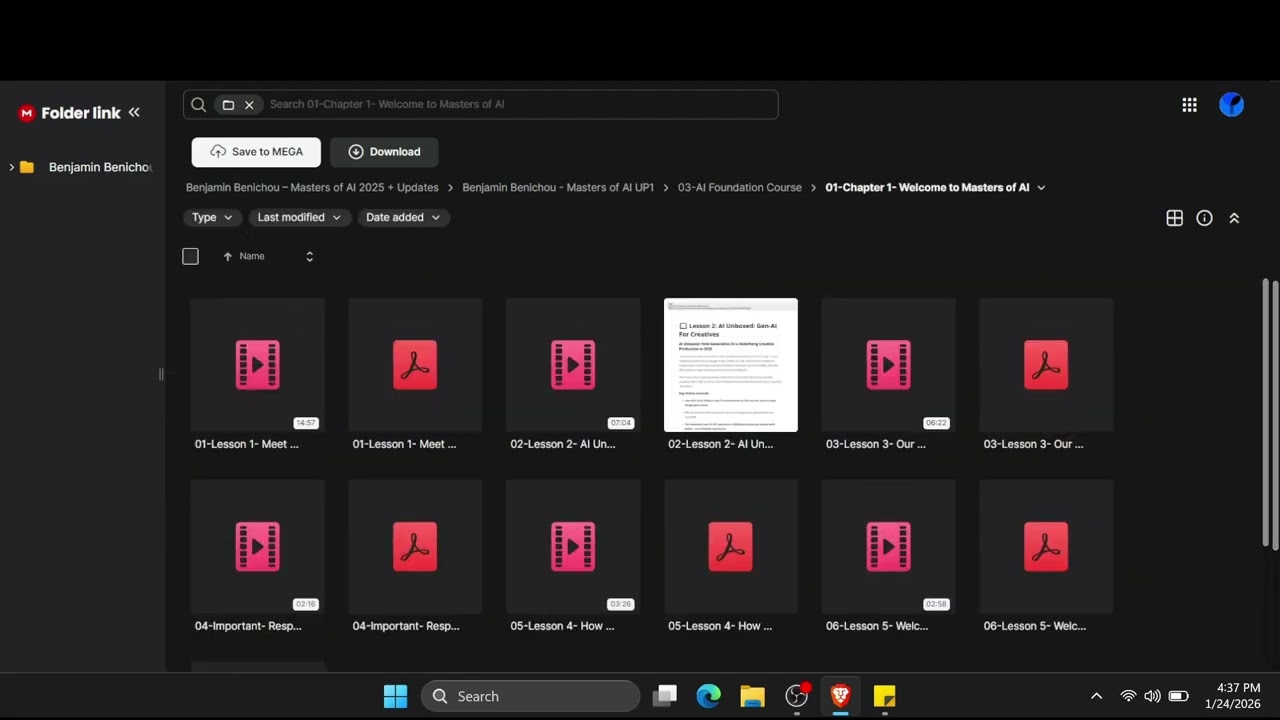Open the 03-Lesson 3- Our PDF file

coord(1046,365)
